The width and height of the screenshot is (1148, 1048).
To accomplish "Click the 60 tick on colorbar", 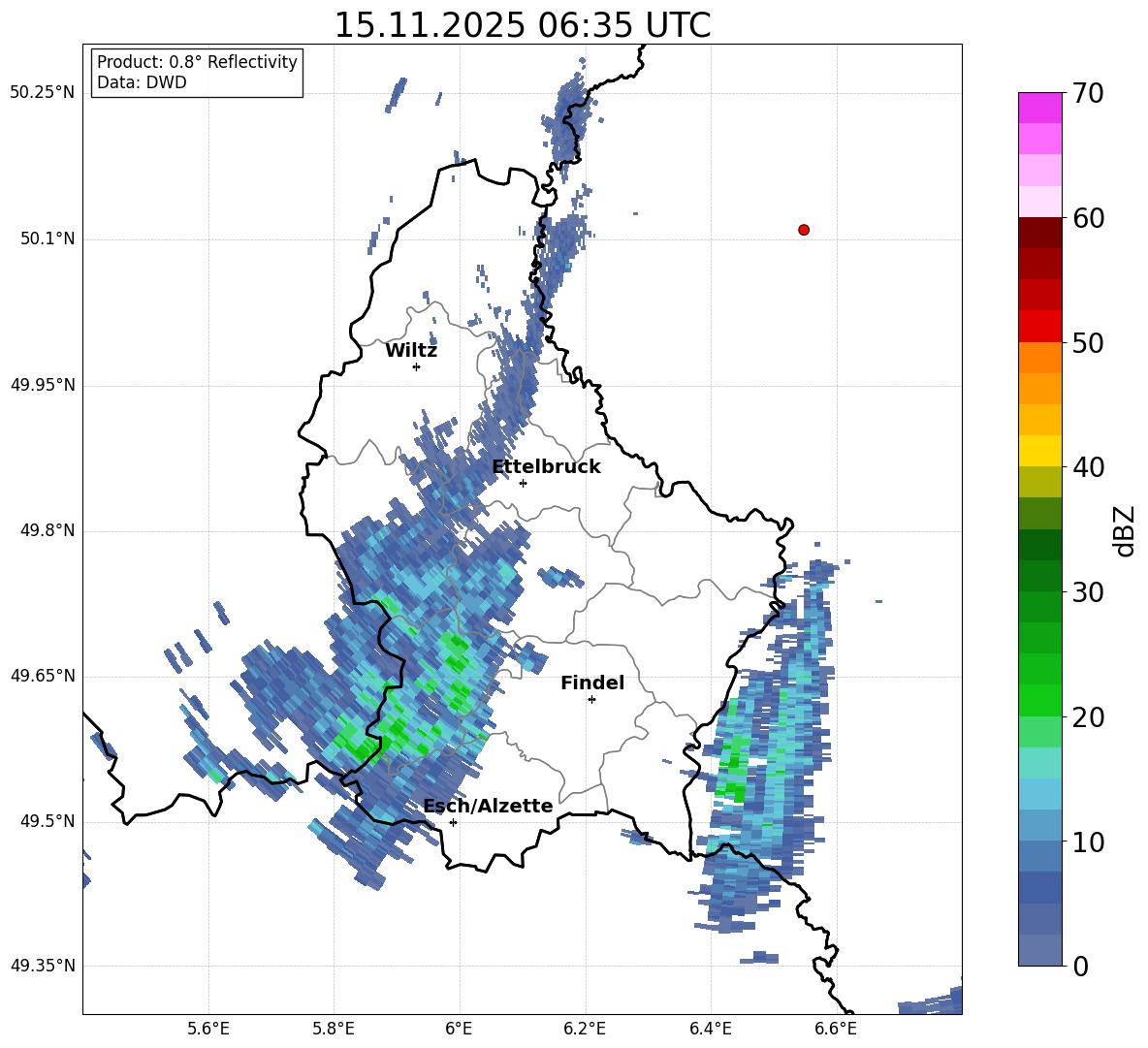I will coord(1088,218).
